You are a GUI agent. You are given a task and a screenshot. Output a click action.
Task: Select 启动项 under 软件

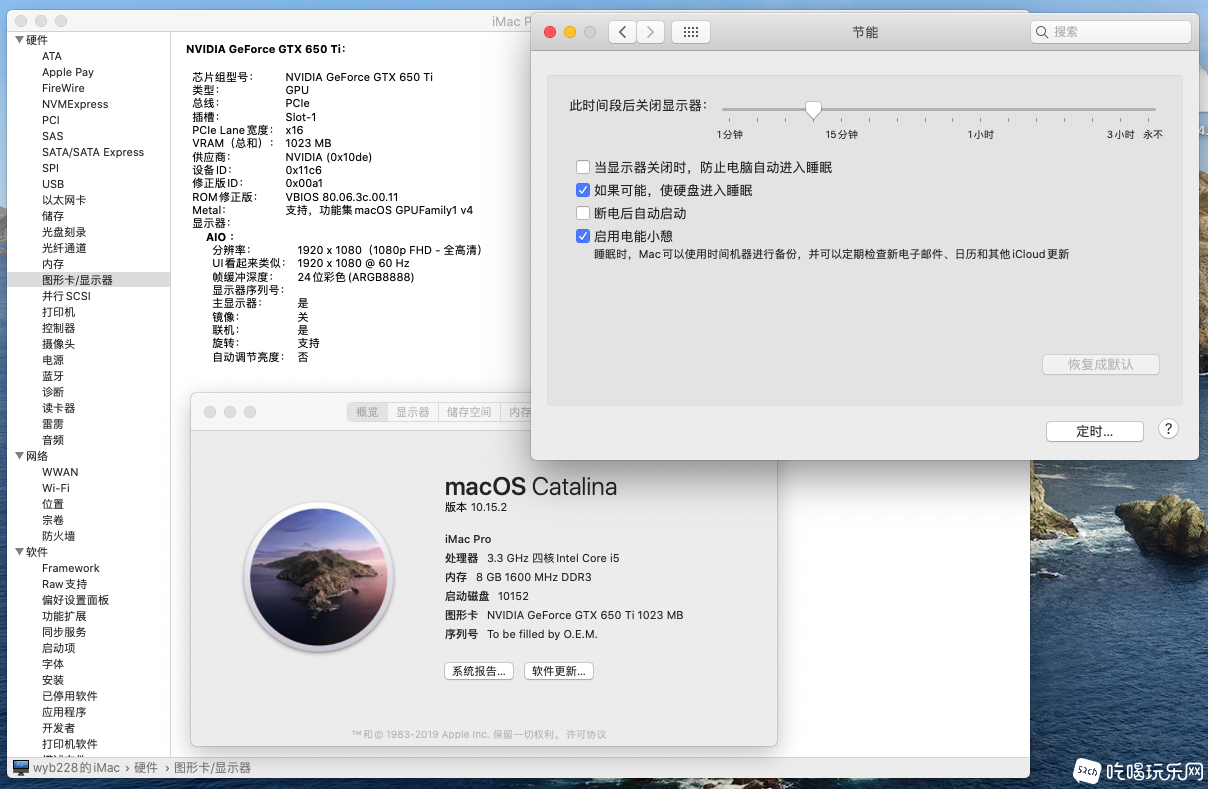(59, 648)
